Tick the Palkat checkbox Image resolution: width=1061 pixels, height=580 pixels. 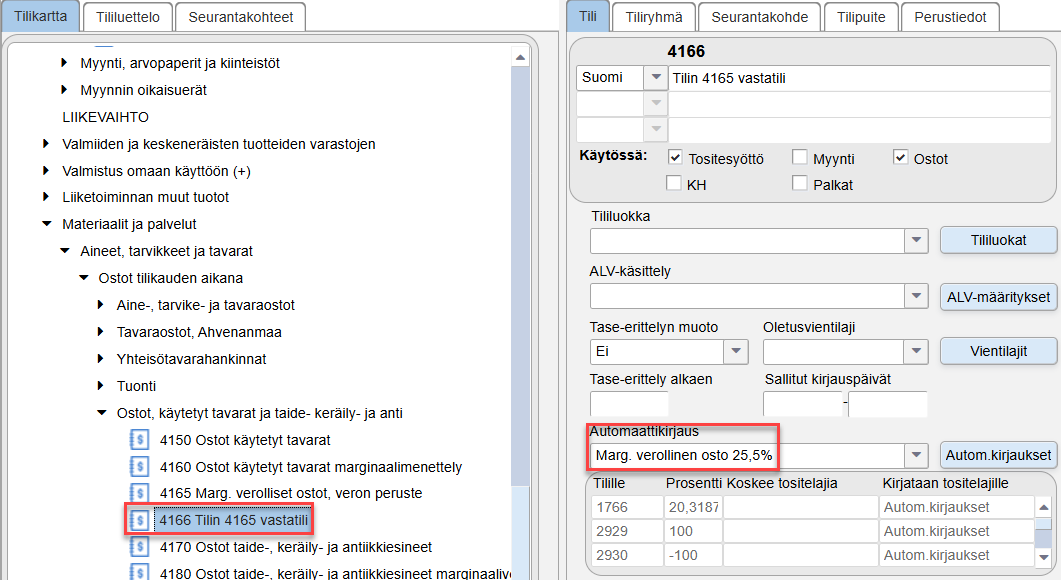pyautogui.click(x=800, y=183)
